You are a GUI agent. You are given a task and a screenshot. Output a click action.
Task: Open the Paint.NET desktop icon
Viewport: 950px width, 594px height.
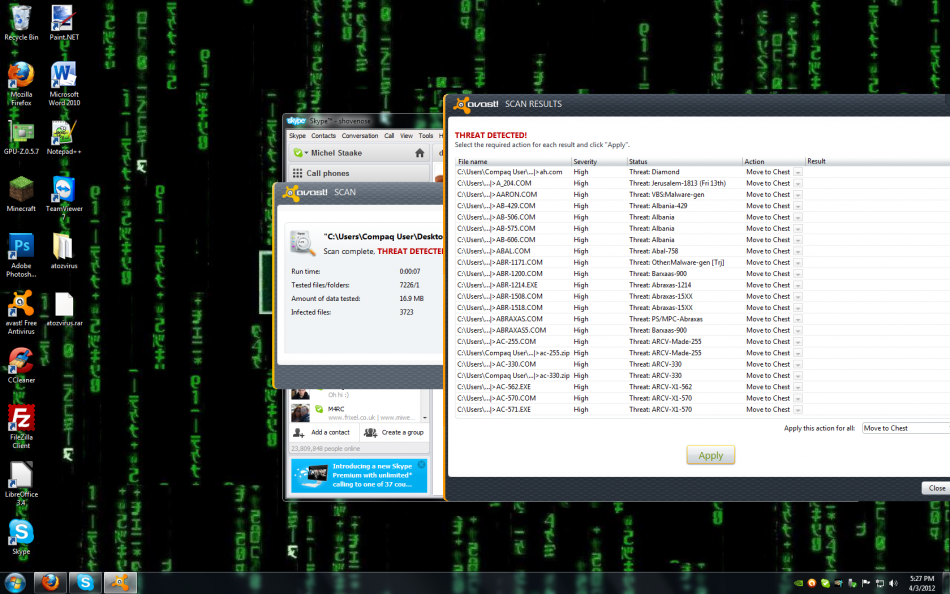point(64,23)
